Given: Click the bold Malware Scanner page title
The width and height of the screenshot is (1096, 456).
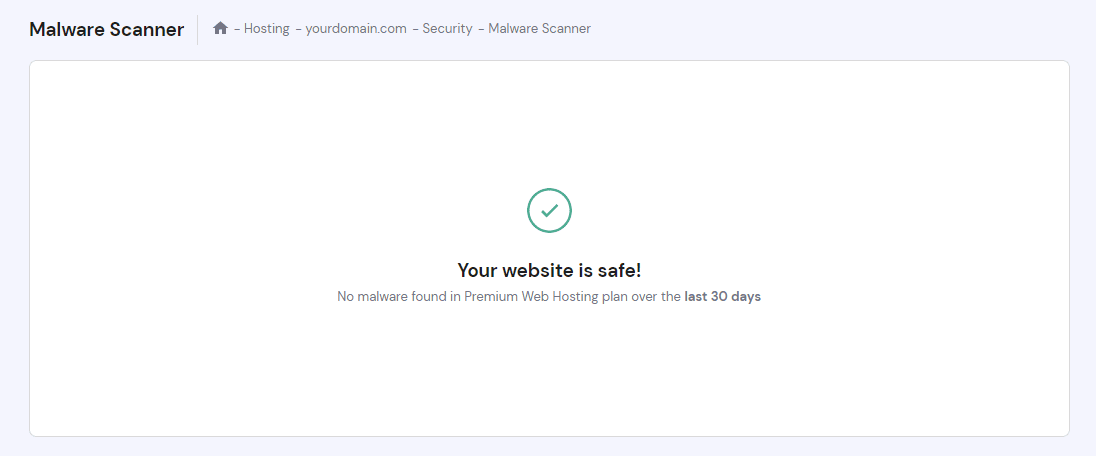Looking at the screenshot, I should (x=107, y=30).
